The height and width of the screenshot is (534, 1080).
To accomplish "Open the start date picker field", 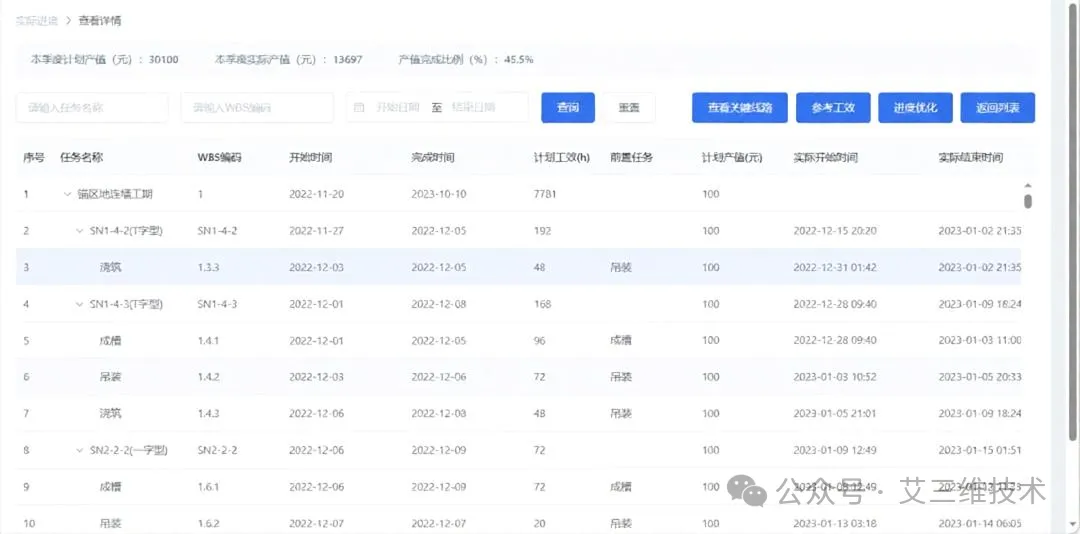I will coord(398,107).
